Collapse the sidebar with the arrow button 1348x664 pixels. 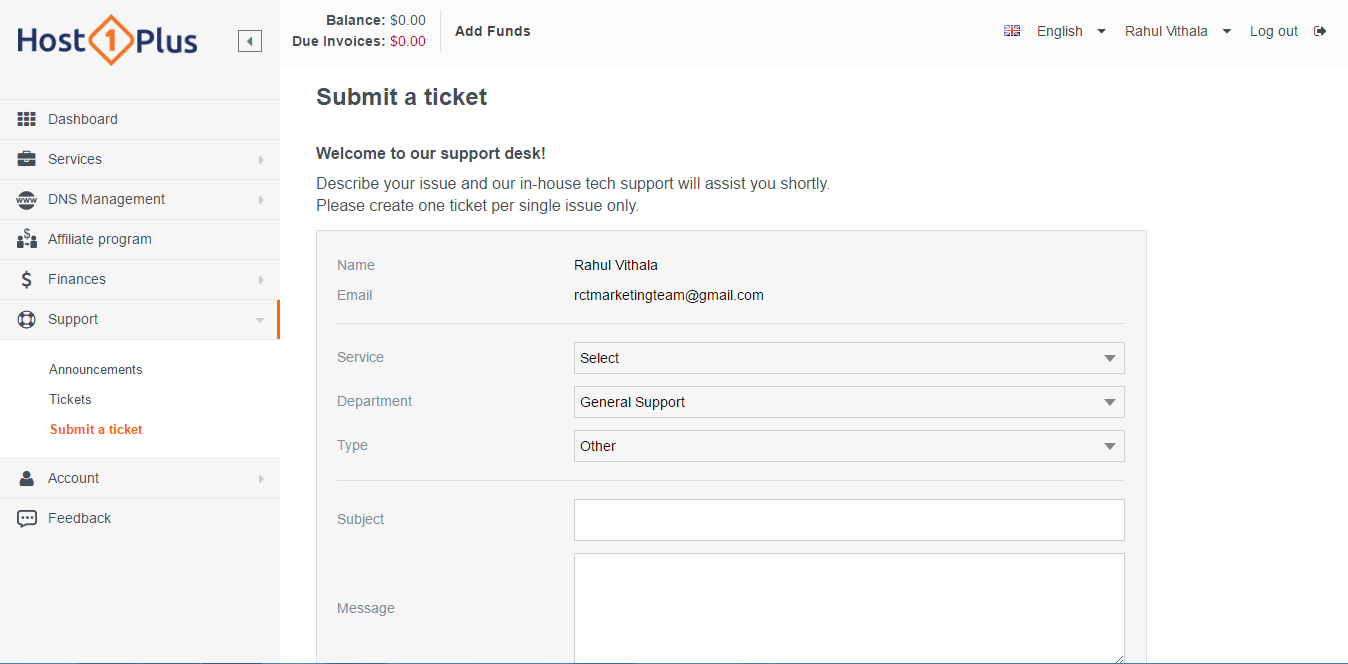click(x=249, y=40)
